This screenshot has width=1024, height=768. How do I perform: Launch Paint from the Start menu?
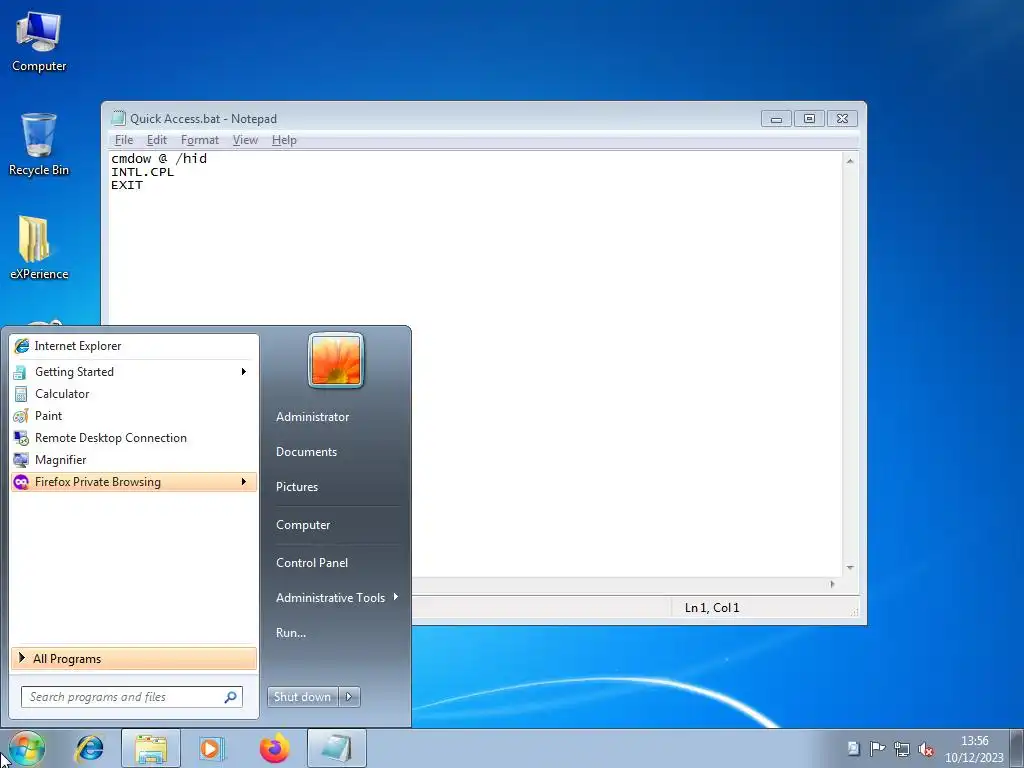click(x=134, y=416)
